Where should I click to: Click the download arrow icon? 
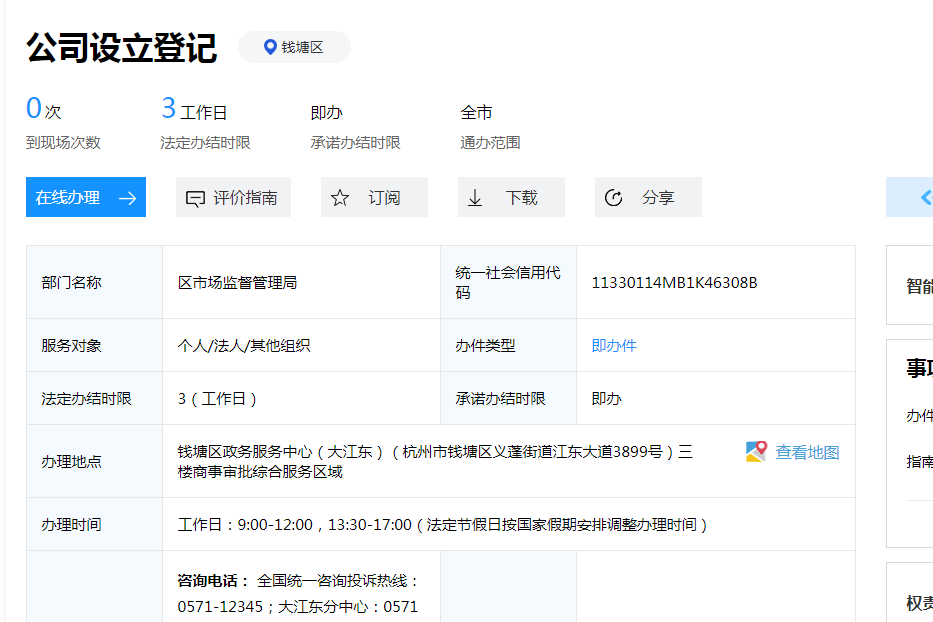coord(475,198)
